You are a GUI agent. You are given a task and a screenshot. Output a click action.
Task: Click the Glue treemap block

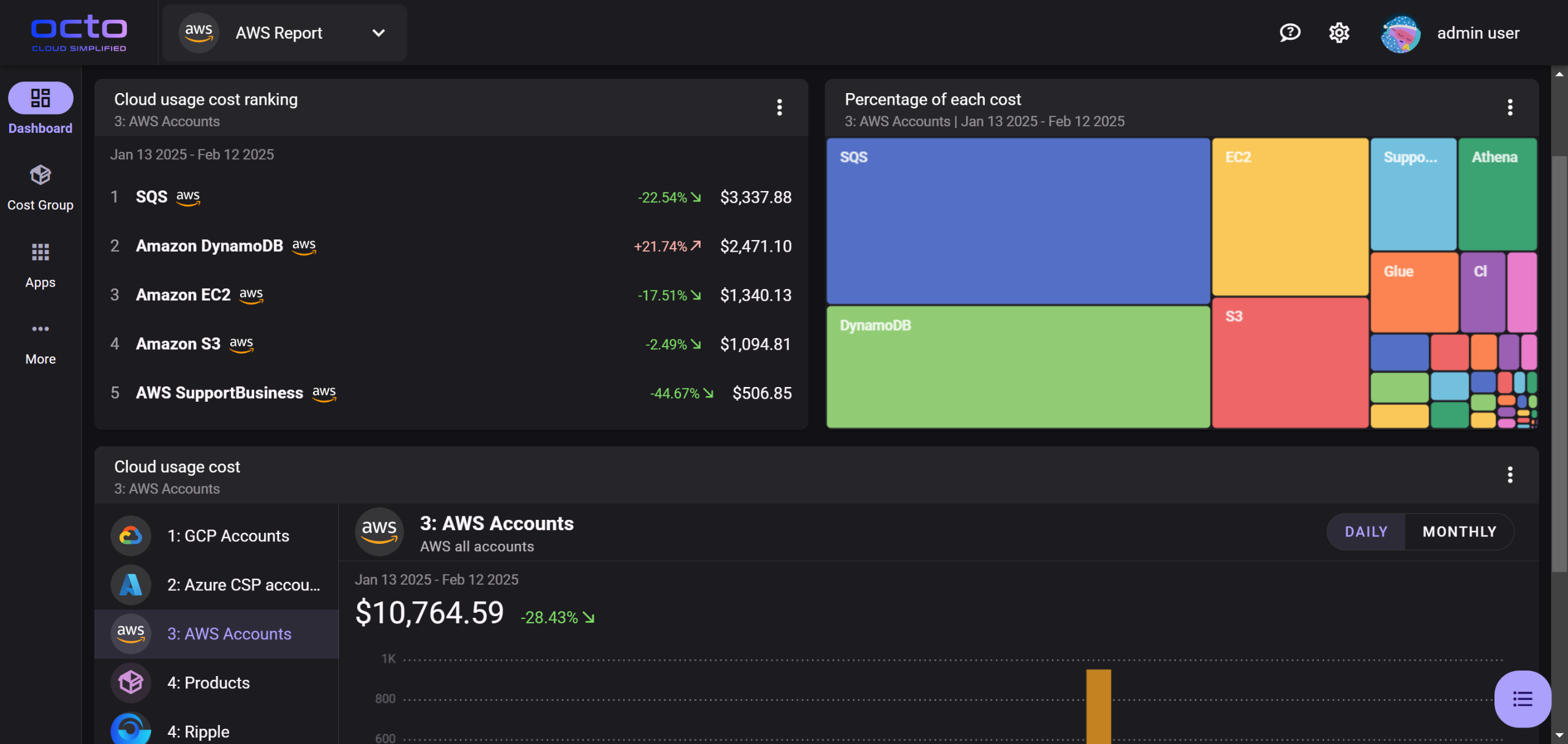[1414, 293]
